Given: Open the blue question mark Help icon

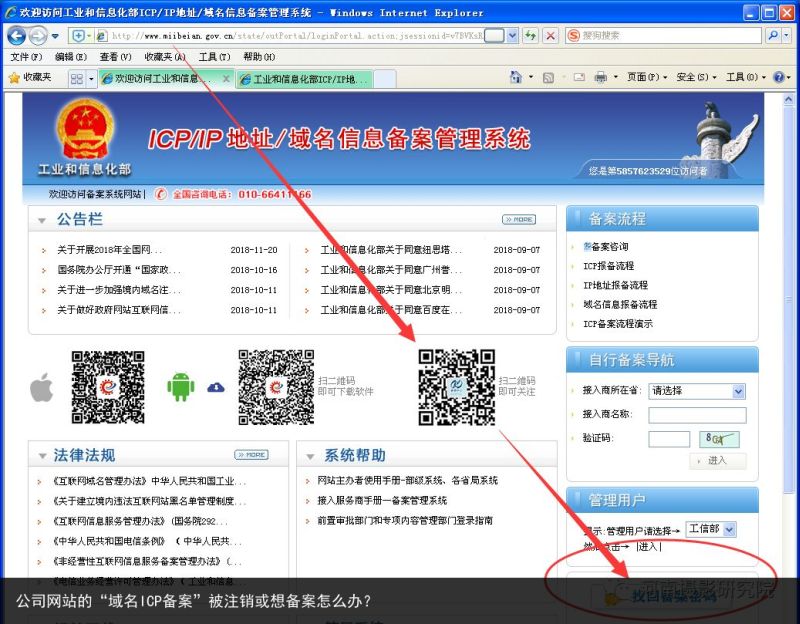Looking at the screenshot, I should coord(779,77).
